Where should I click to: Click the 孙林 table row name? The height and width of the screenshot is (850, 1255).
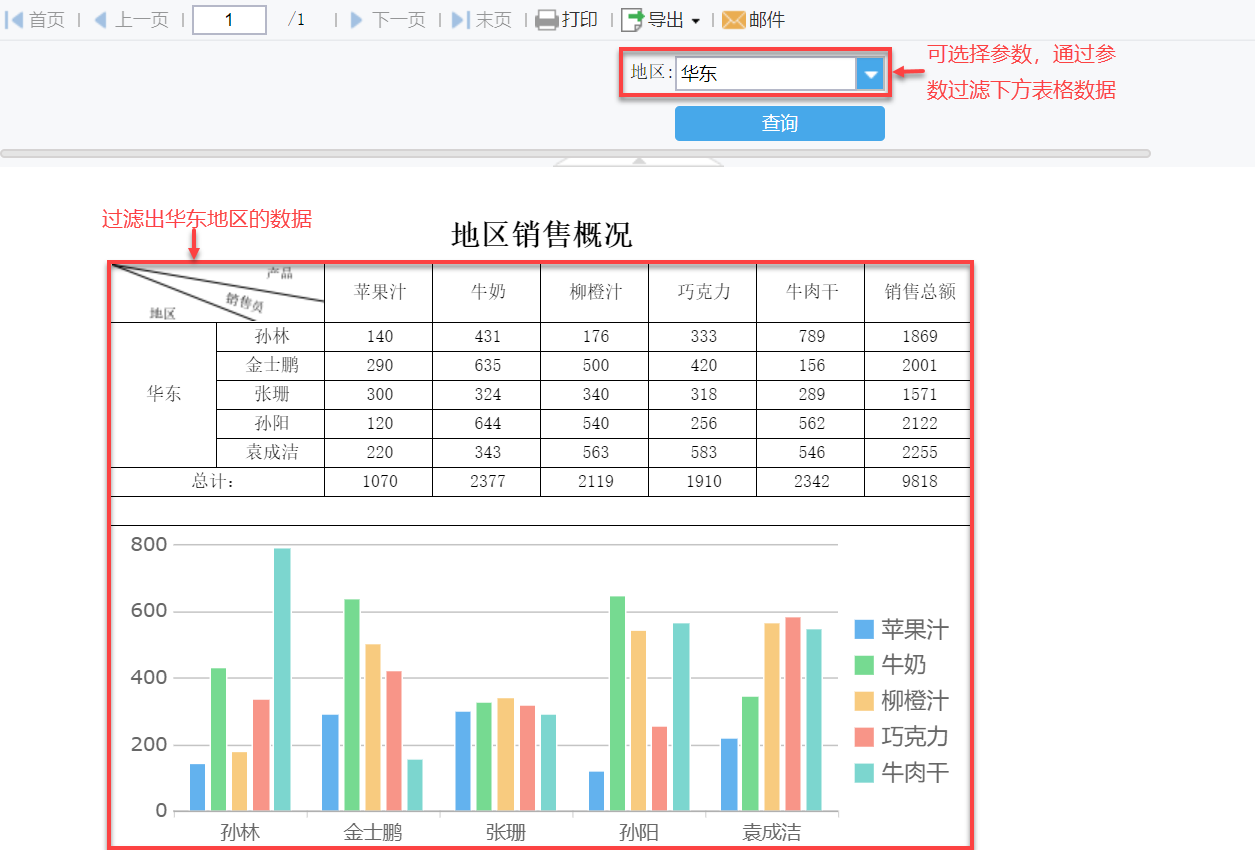[271, 336]
